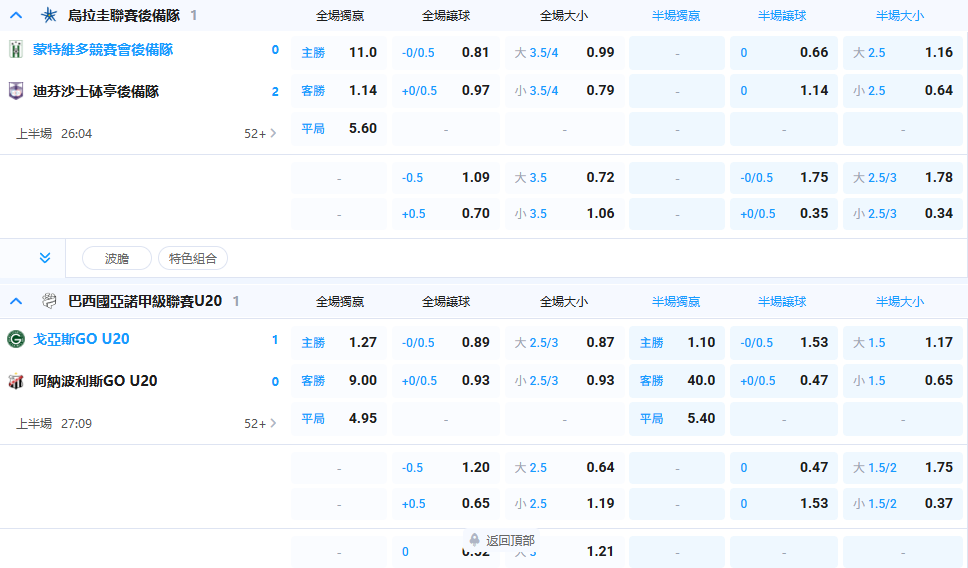Select the 波膽 tab
Viewport: 968px width, 568px height.
point(117,258)
